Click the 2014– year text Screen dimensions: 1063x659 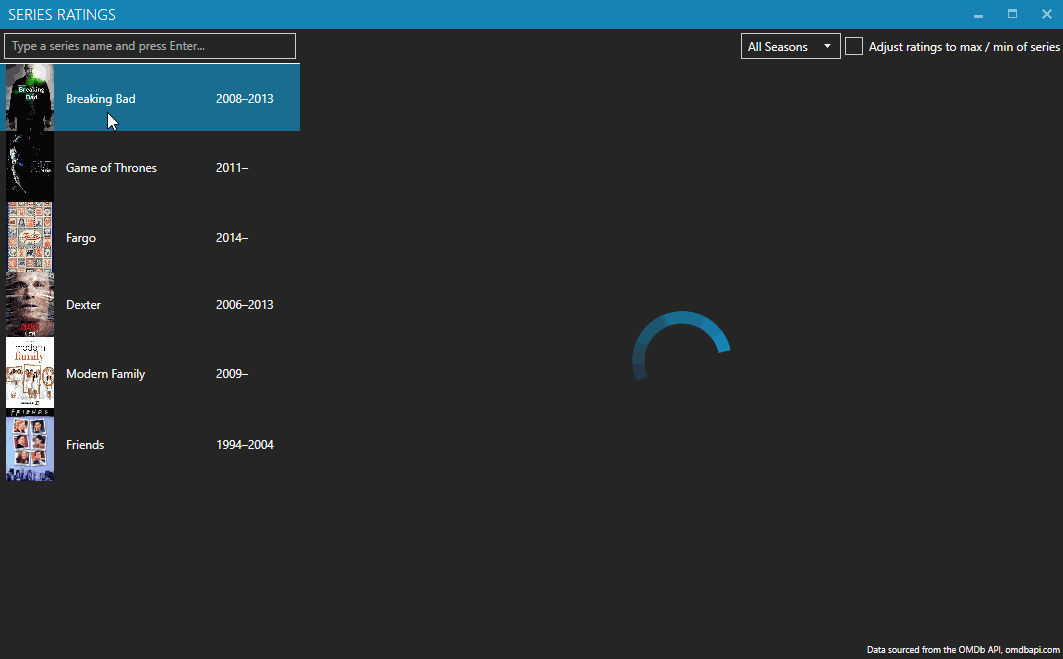[232, 238]
